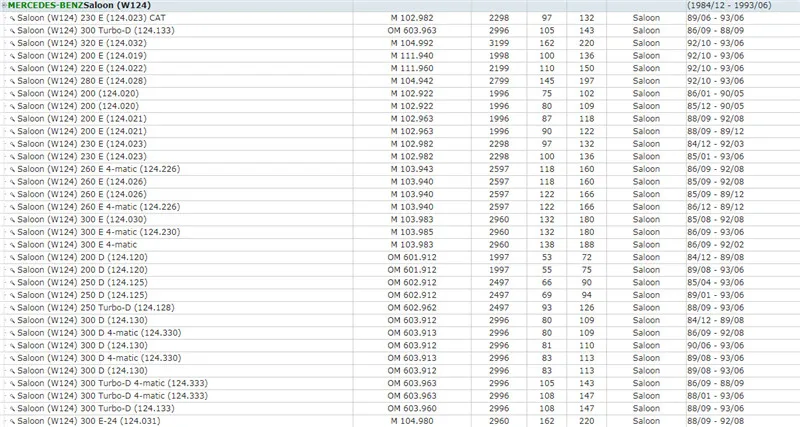Click kW value 53
Screen dimensions: 800x427
[x=547, y=258]
